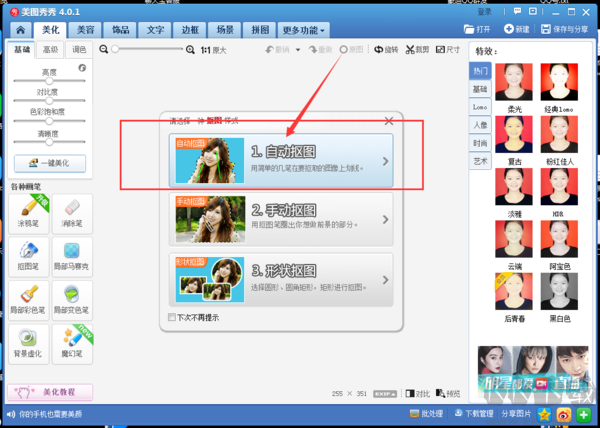The image size is (600, 428).
Task: Select the 涂鸦笔 brush tool
Action: (x=29, y=213)
